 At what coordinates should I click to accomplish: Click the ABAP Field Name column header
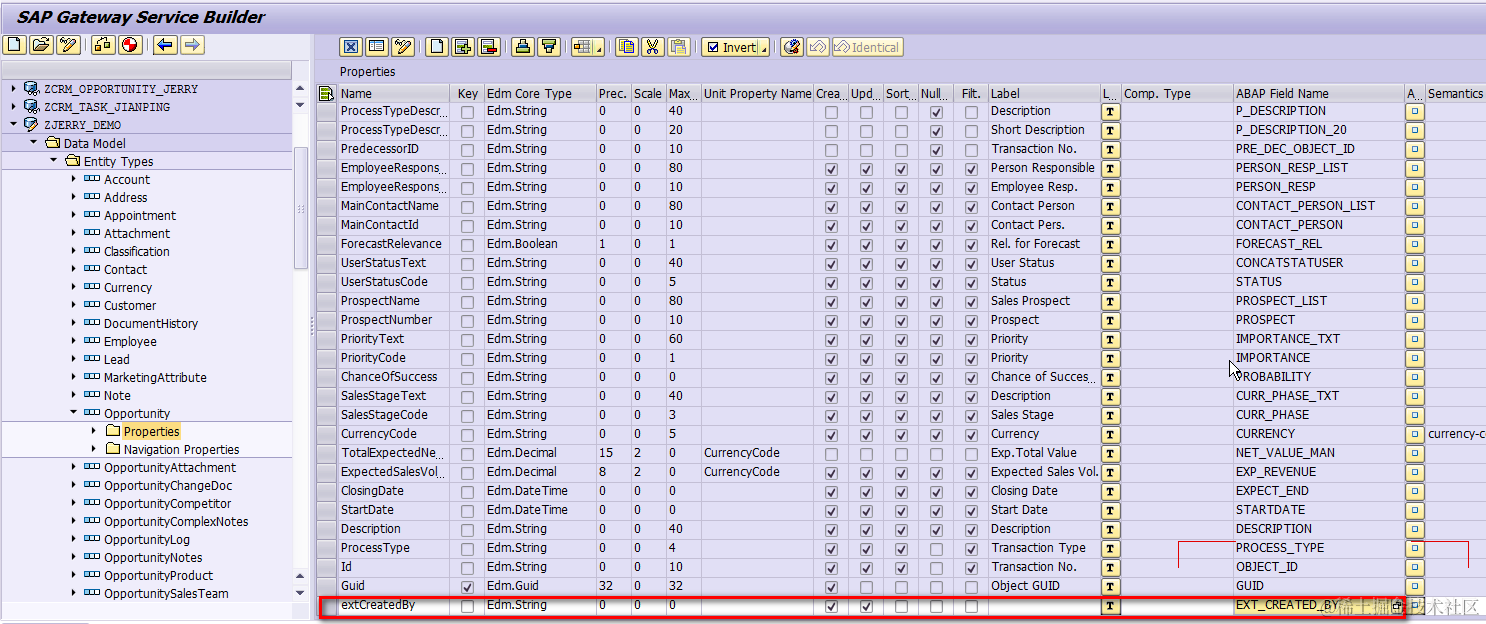coord(1319,94)
